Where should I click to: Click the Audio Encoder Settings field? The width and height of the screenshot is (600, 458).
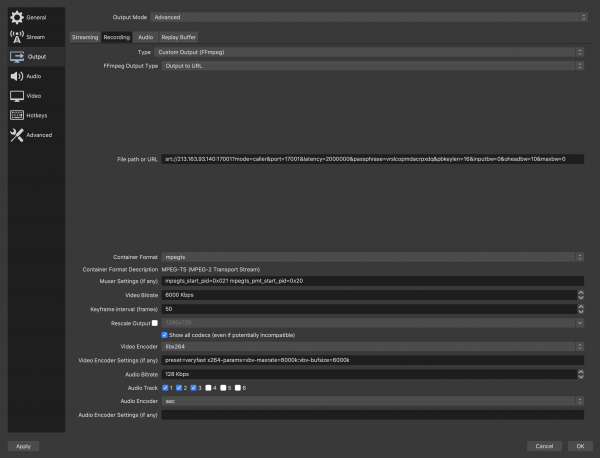point(372,415)
